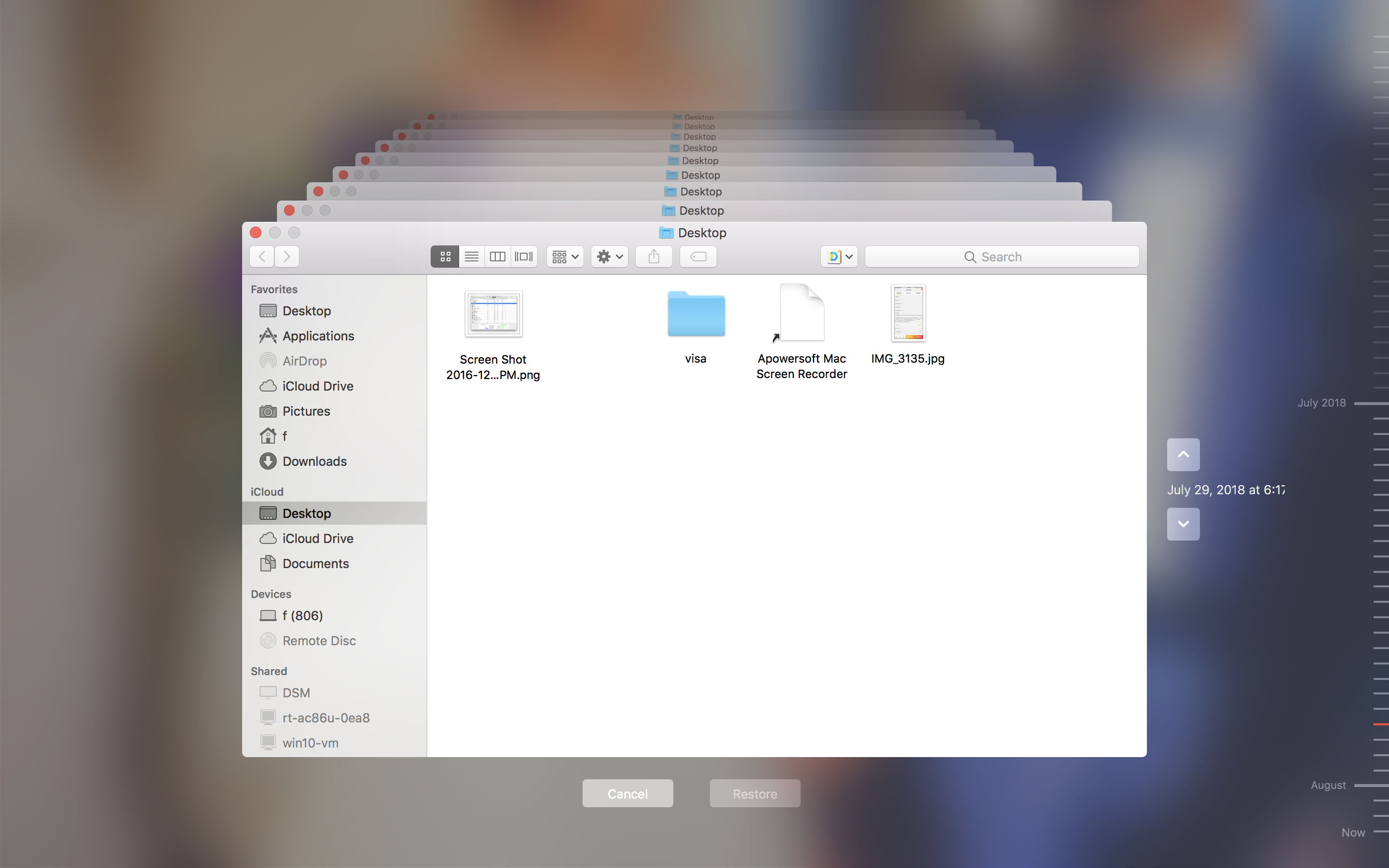
Task: Jump to July 2018 on timeline
Action: click(x=1321, y=403)
